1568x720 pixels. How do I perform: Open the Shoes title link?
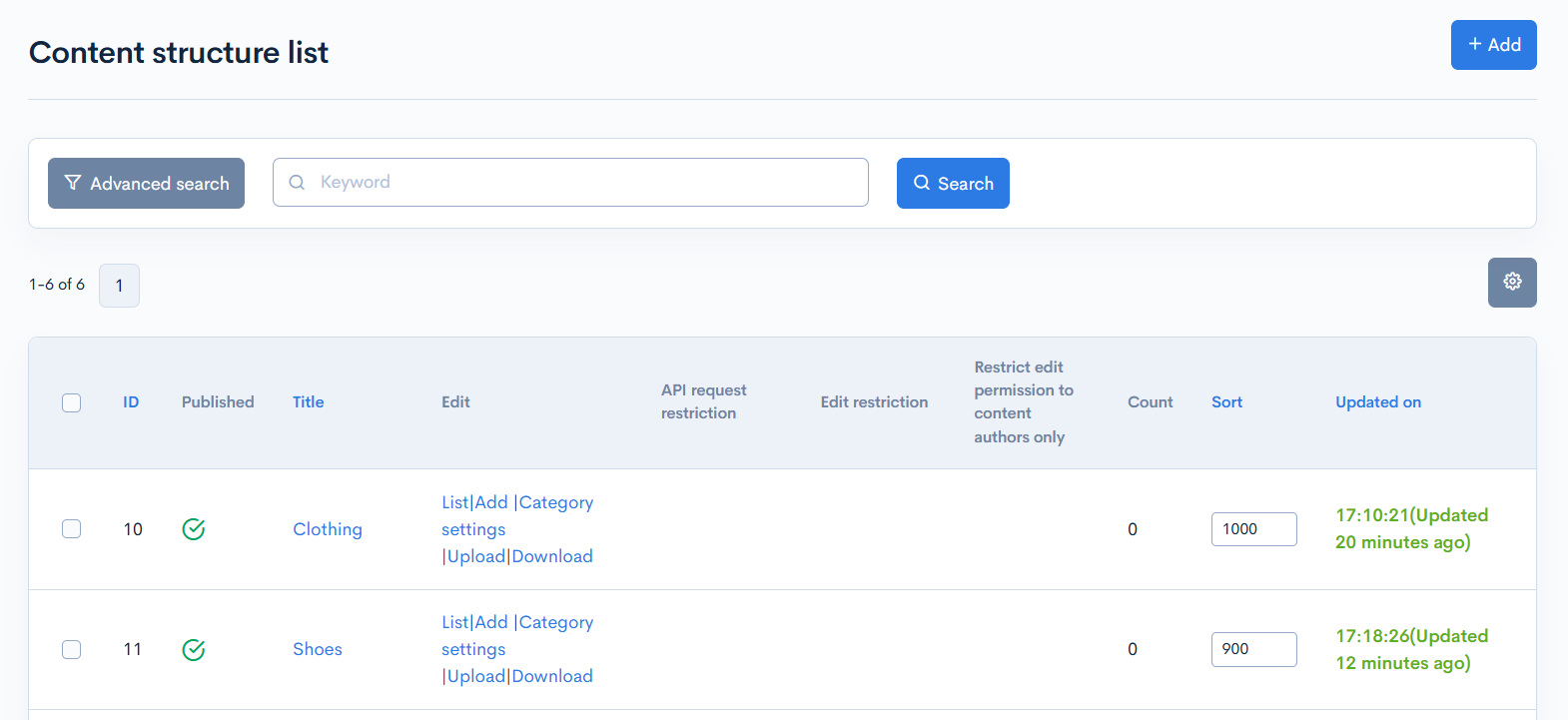pyautogui.click(x=318, y=649)
